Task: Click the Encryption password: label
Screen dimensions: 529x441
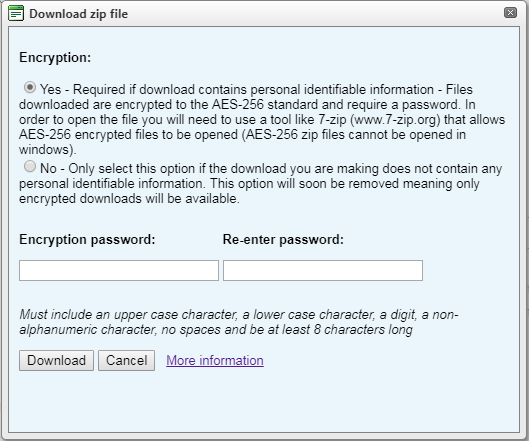Action: tap(87, 240)
